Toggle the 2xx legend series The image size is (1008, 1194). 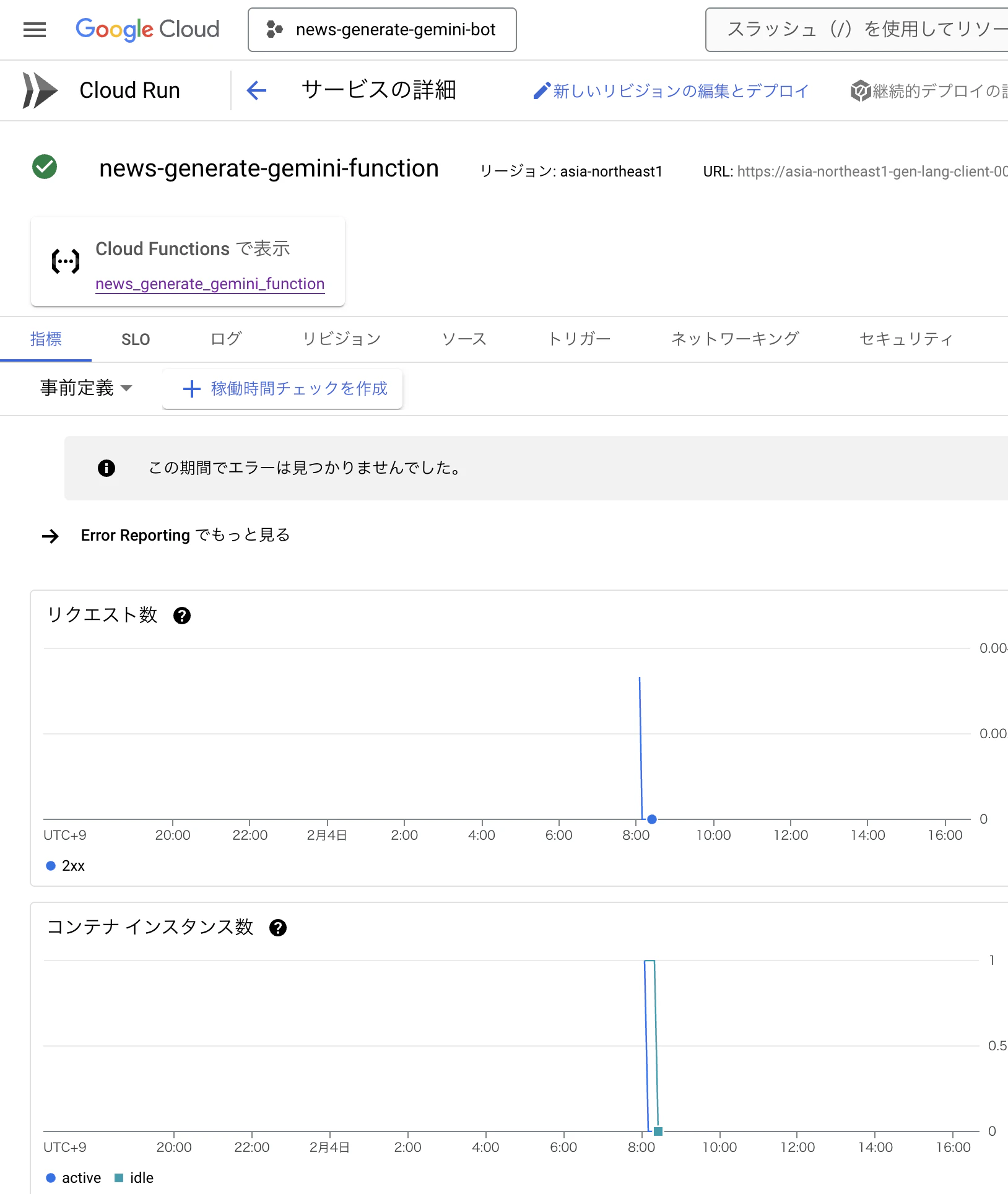[x=65, y=866]
